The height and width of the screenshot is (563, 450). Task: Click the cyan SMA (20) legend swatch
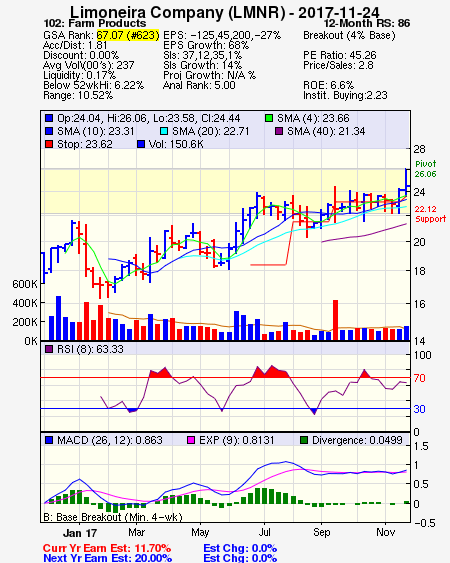(x=164, y=131)
